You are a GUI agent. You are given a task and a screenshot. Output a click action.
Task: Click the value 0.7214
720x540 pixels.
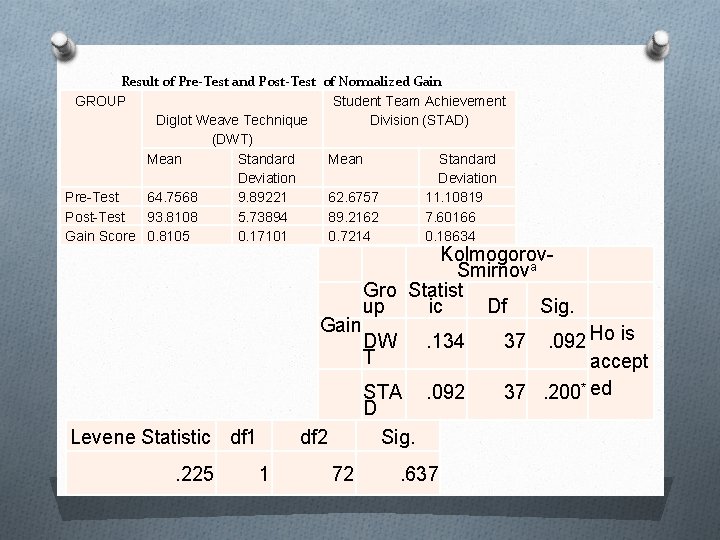pos(349,236)
